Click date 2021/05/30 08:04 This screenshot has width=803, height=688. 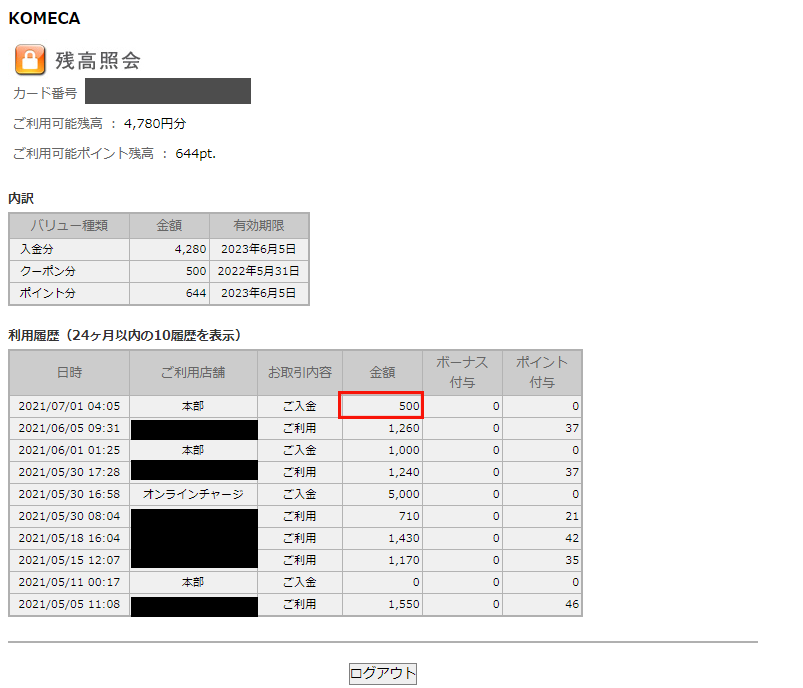point(69,516)
